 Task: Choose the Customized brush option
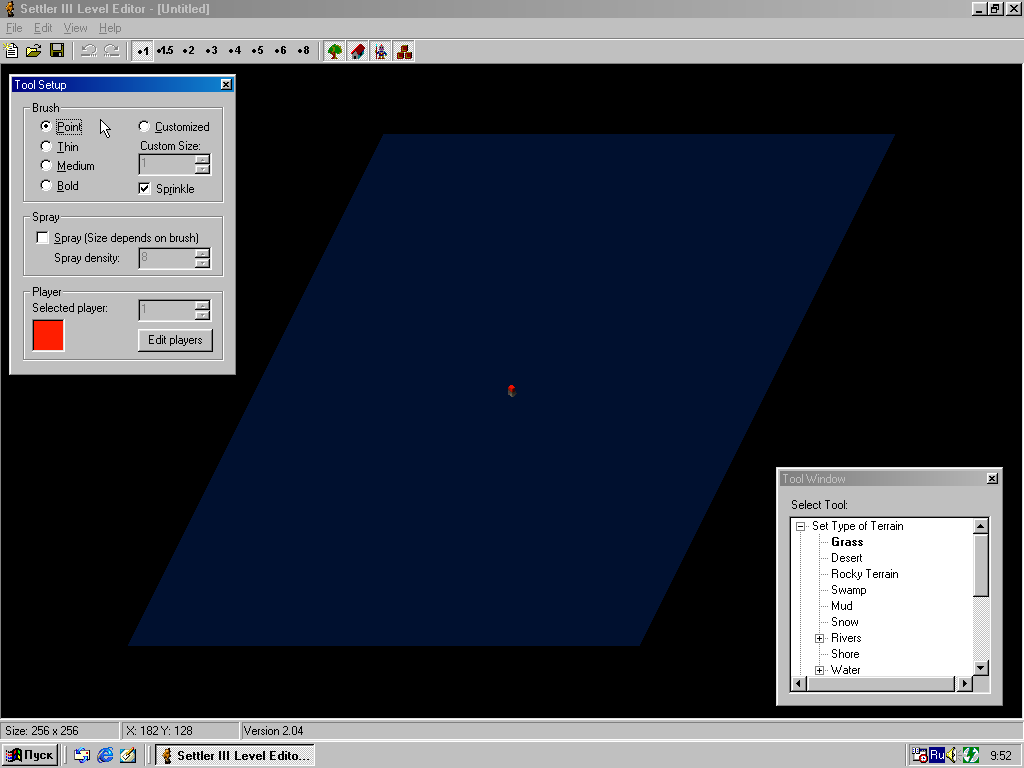(x=144, y=127)
